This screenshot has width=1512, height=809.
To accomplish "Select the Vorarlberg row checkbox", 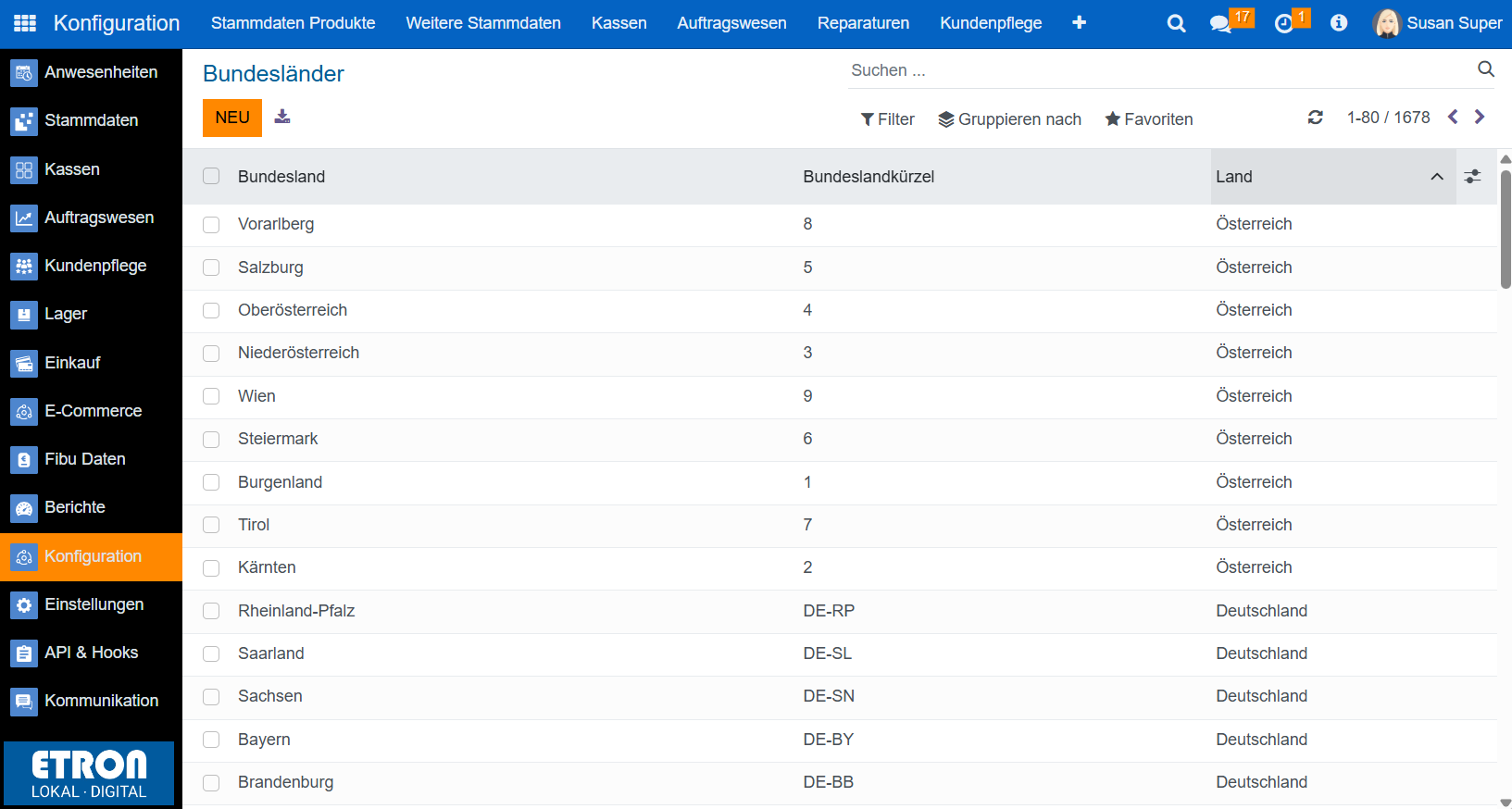I will pyautogui.click(x=211, y=225).
